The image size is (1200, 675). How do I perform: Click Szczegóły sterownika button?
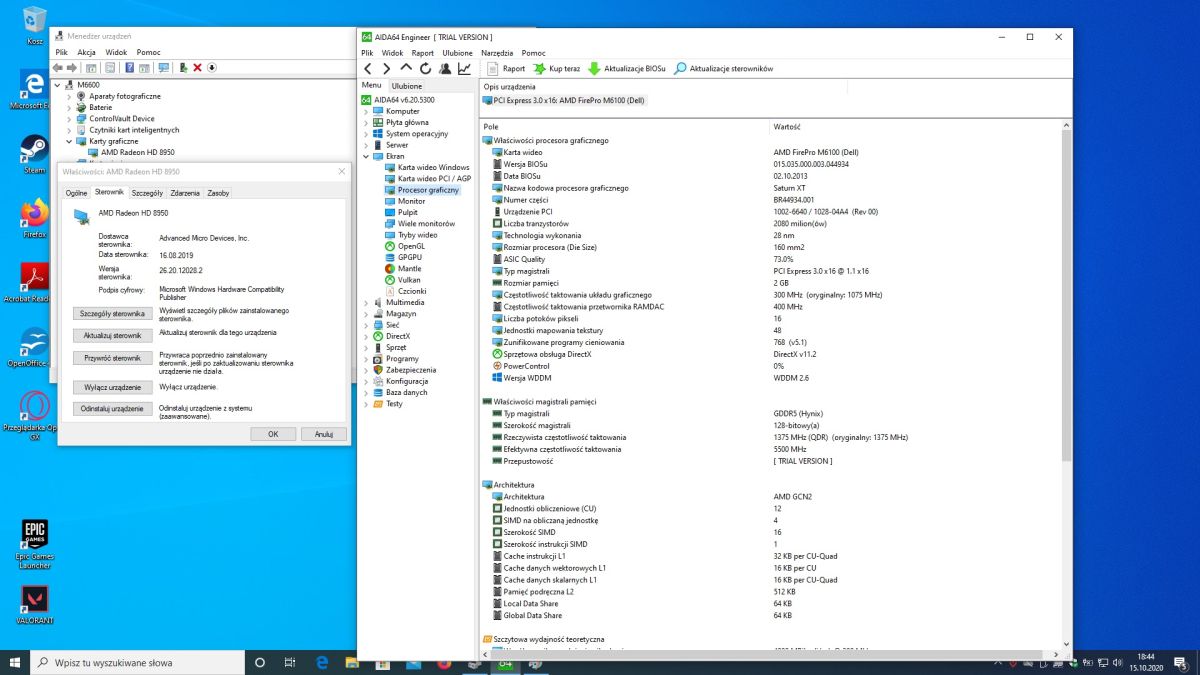coord(112,313)
